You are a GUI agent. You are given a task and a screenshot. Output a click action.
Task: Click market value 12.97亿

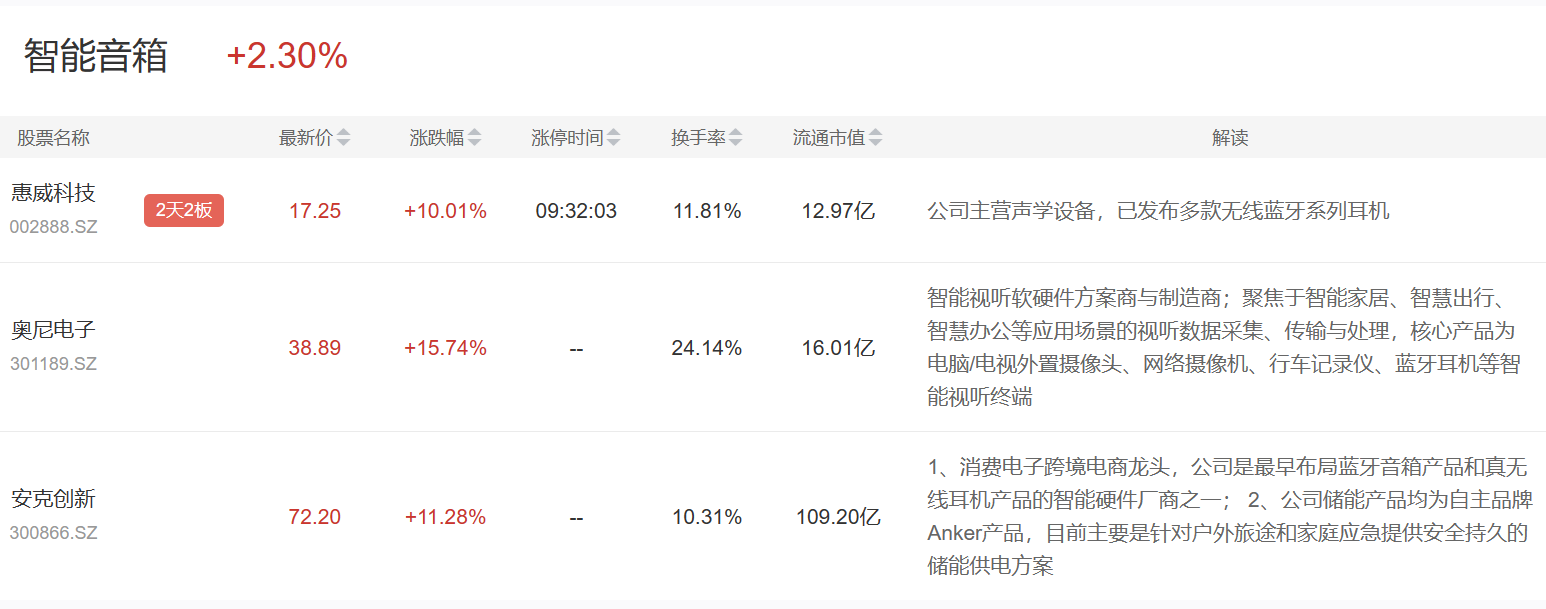click(838, 211)
